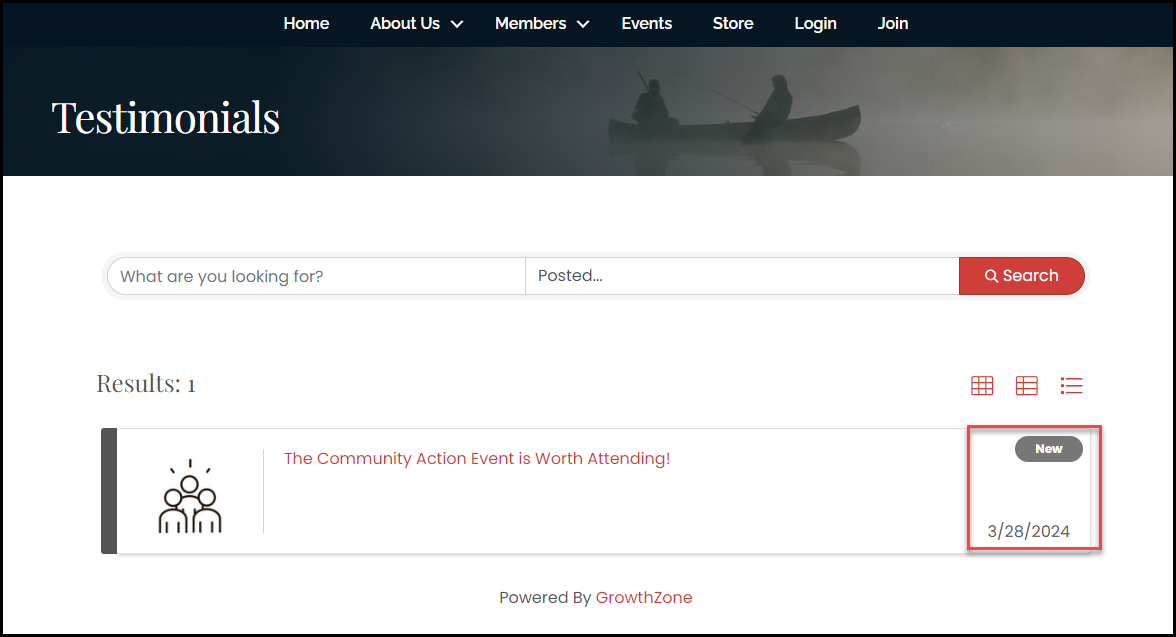
Task: Expand the Members chevron arrow
Action: coord(583,24)
